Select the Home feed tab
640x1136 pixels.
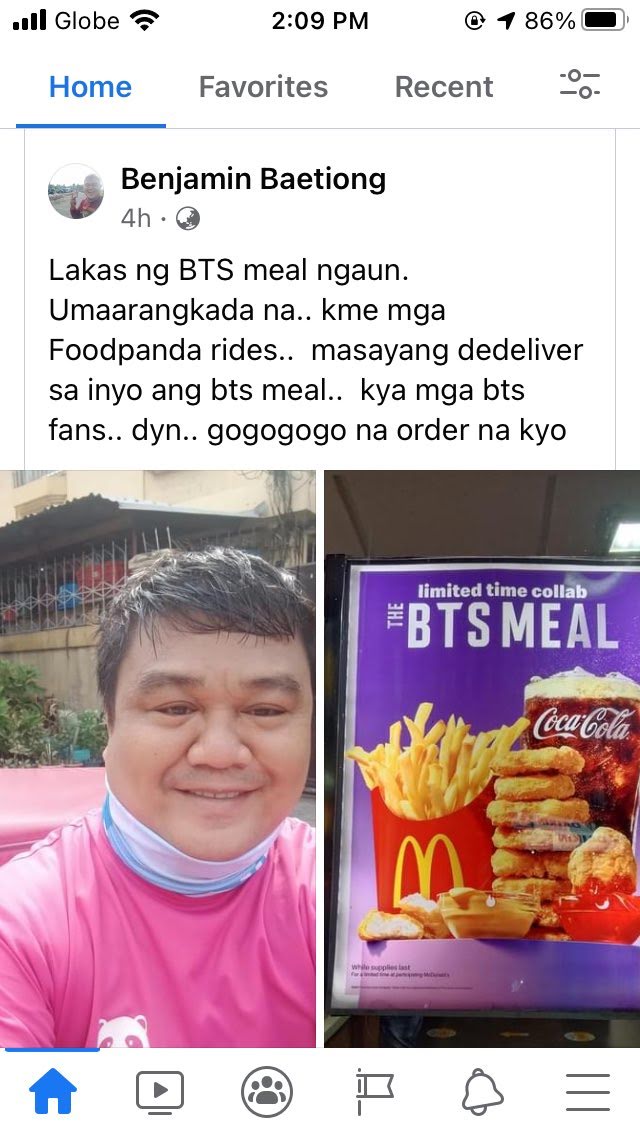91,87
